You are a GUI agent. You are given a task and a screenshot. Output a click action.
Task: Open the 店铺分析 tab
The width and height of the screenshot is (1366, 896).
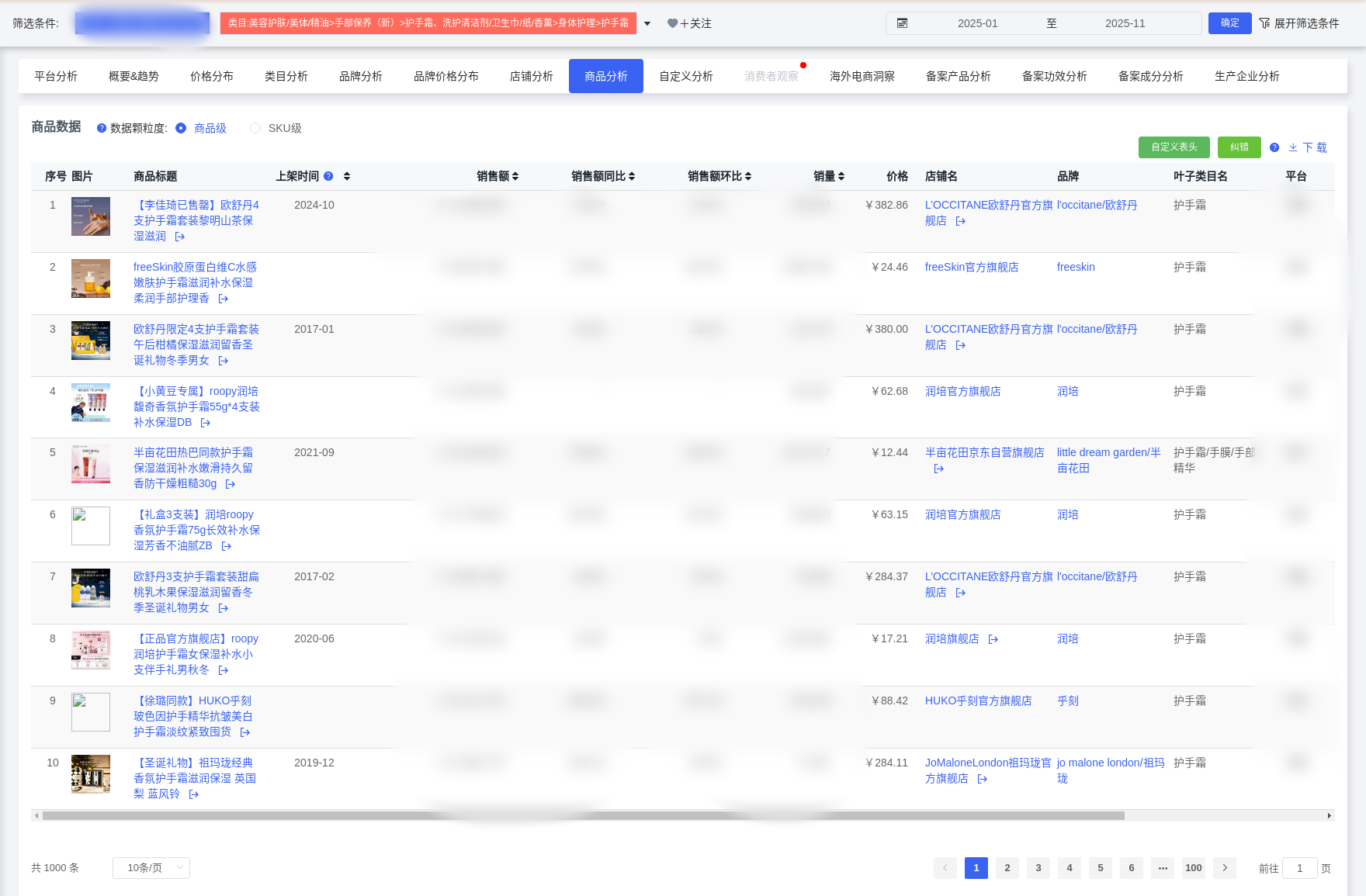click(531, 76)
